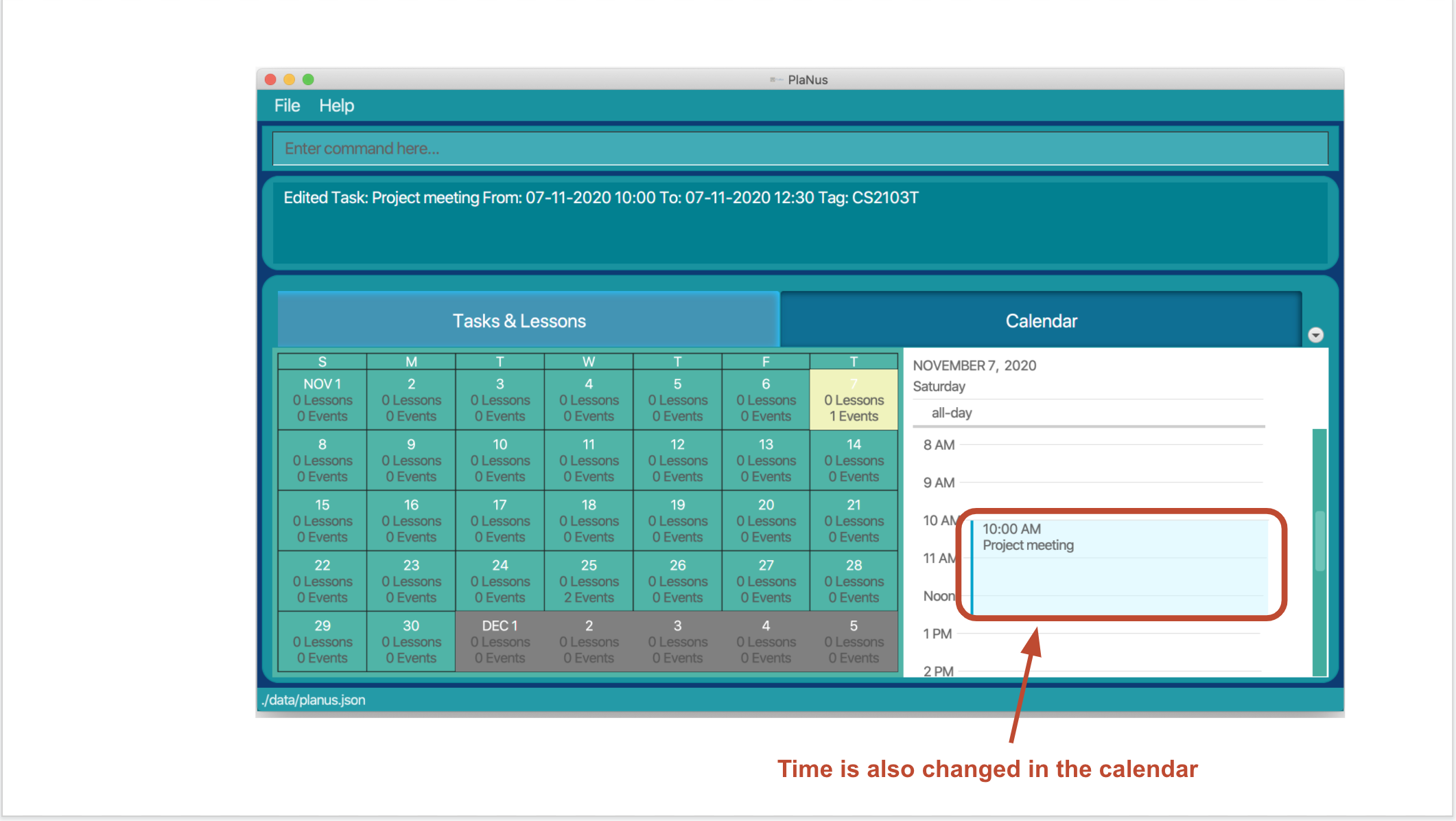Select the November 7 highlighted day

click(854, 400)
